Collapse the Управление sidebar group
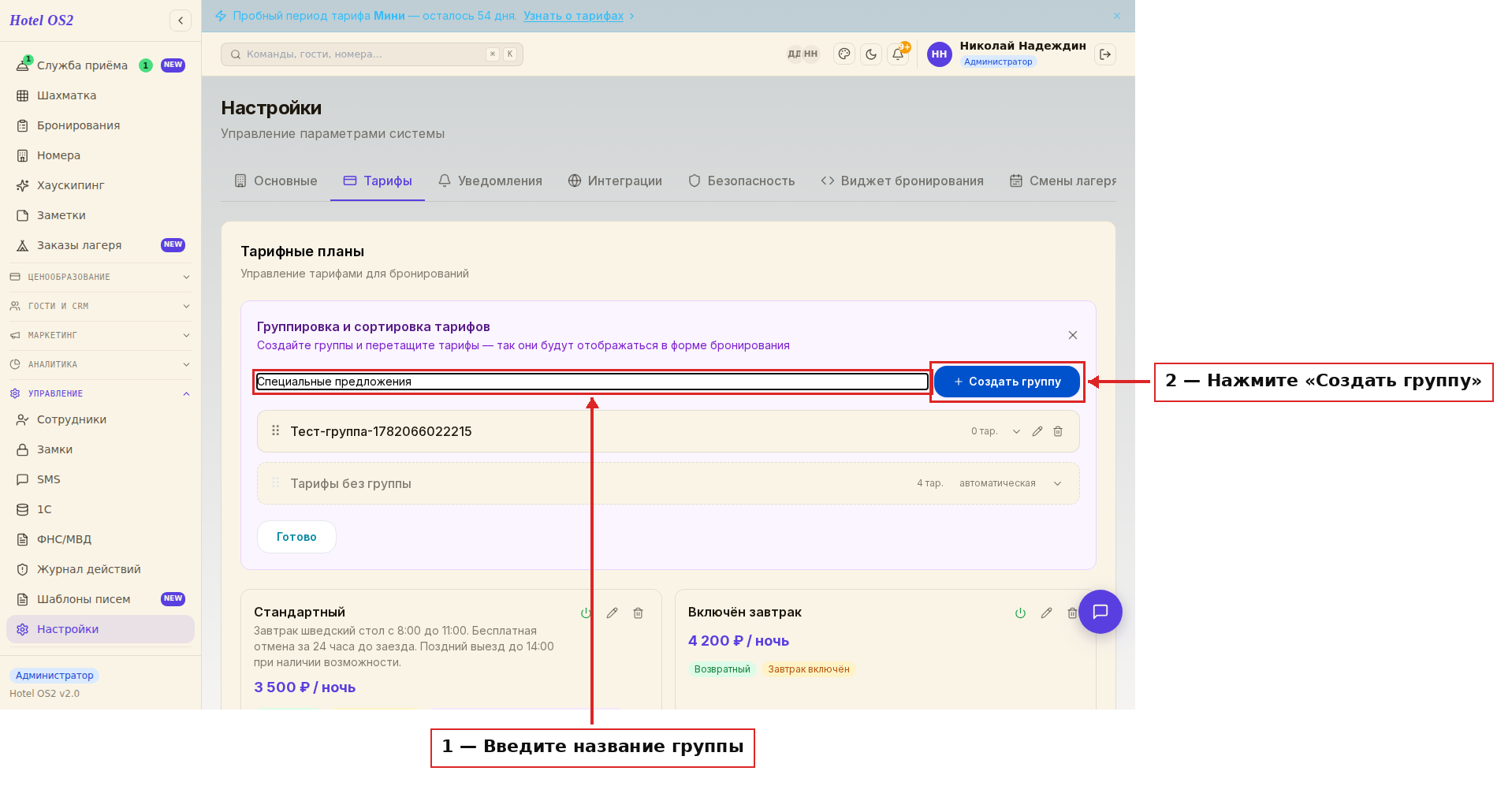The height and width of the screenshot is (786, 1512). 100,393
